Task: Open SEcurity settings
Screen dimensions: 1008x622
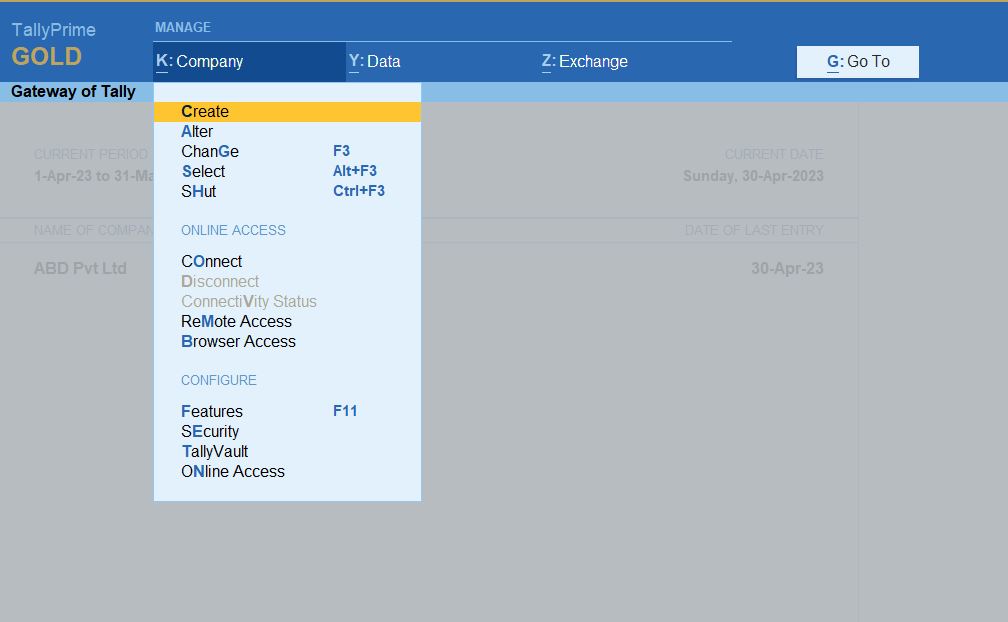Action: pyautogui.click(x=210, y=432)
